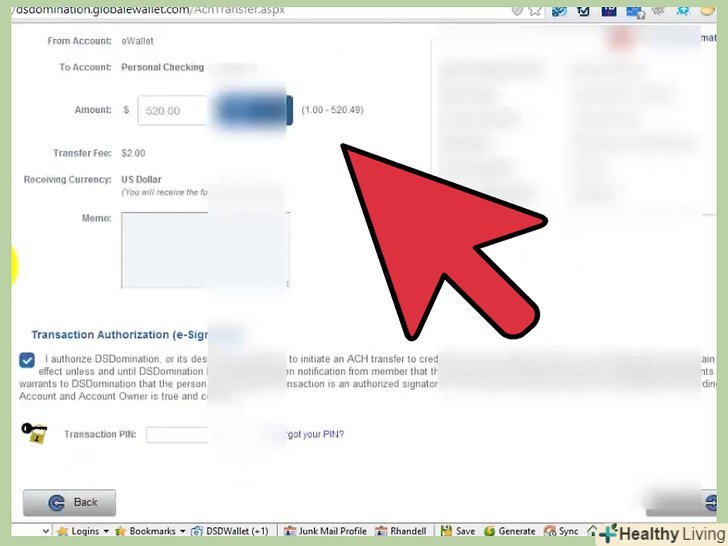Tick the 'I authorize DSDomination' checkbox

pyautogui.click(x=27, y=360)
